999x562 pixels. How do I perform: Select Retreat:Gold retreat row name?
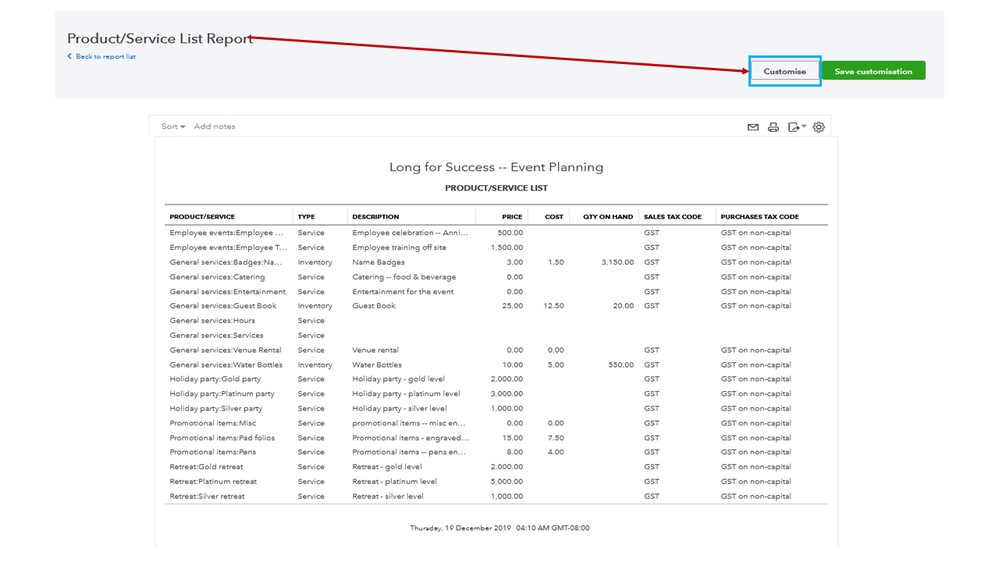tap(206, 466)
